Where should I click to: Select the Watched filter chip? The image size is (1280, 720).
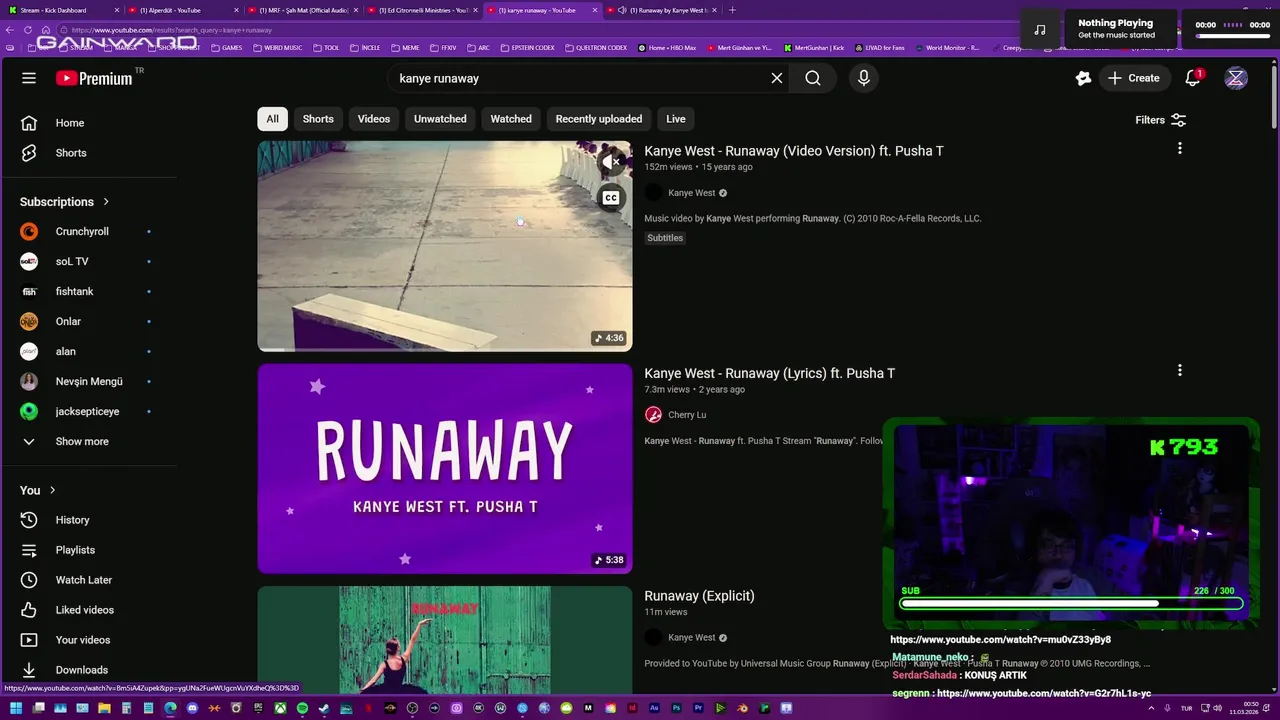click(511, 119)
